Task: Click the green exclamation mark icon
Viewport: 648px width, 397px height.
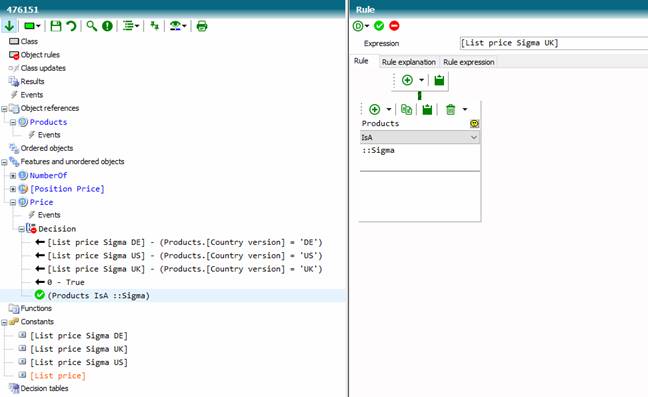Action: tap(107, 26)
